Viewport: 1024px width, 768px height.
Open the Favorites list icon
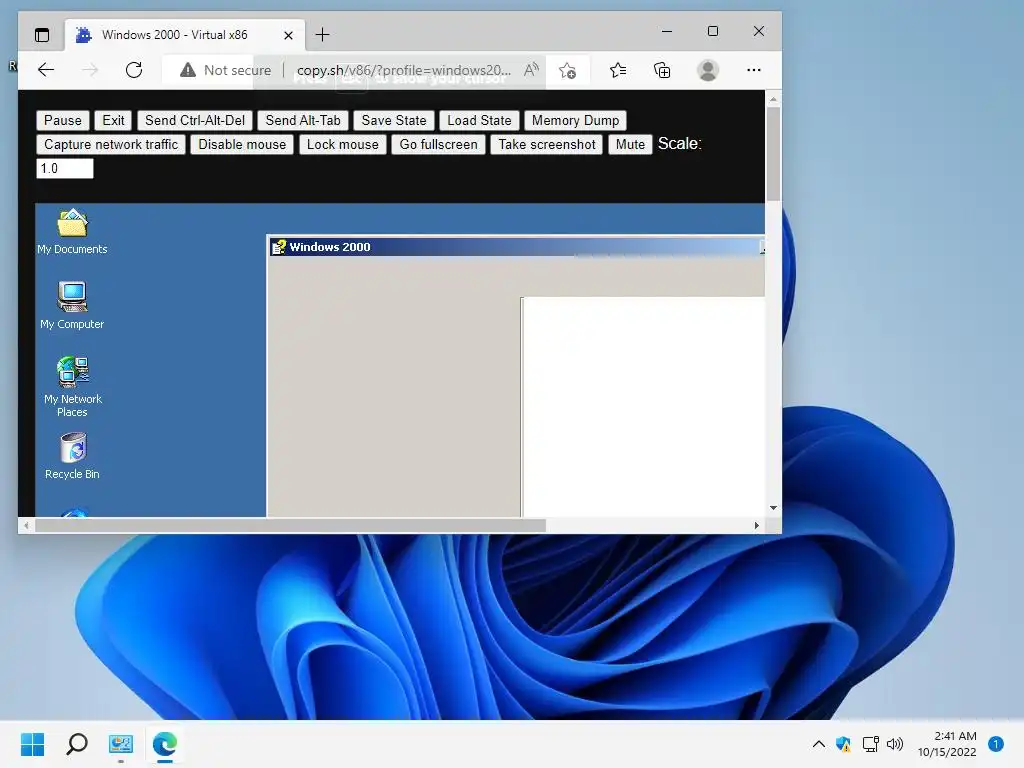tap(618, 70)
